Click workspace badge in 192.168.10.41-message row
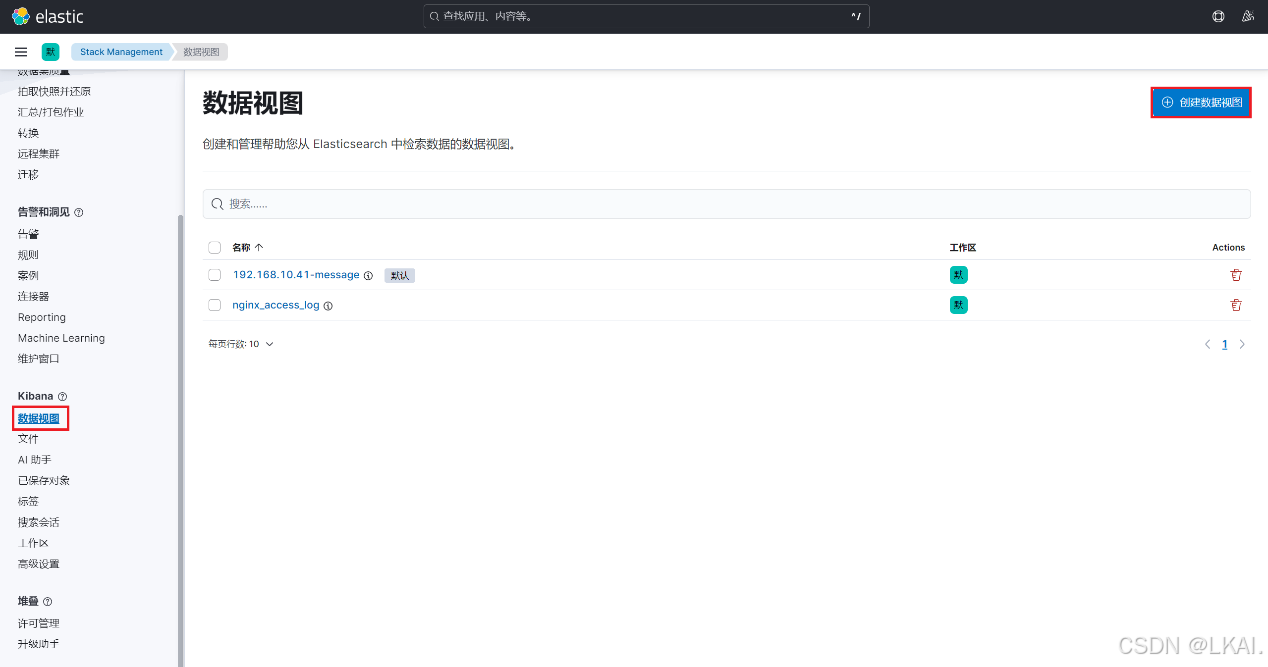 (959, 275)
